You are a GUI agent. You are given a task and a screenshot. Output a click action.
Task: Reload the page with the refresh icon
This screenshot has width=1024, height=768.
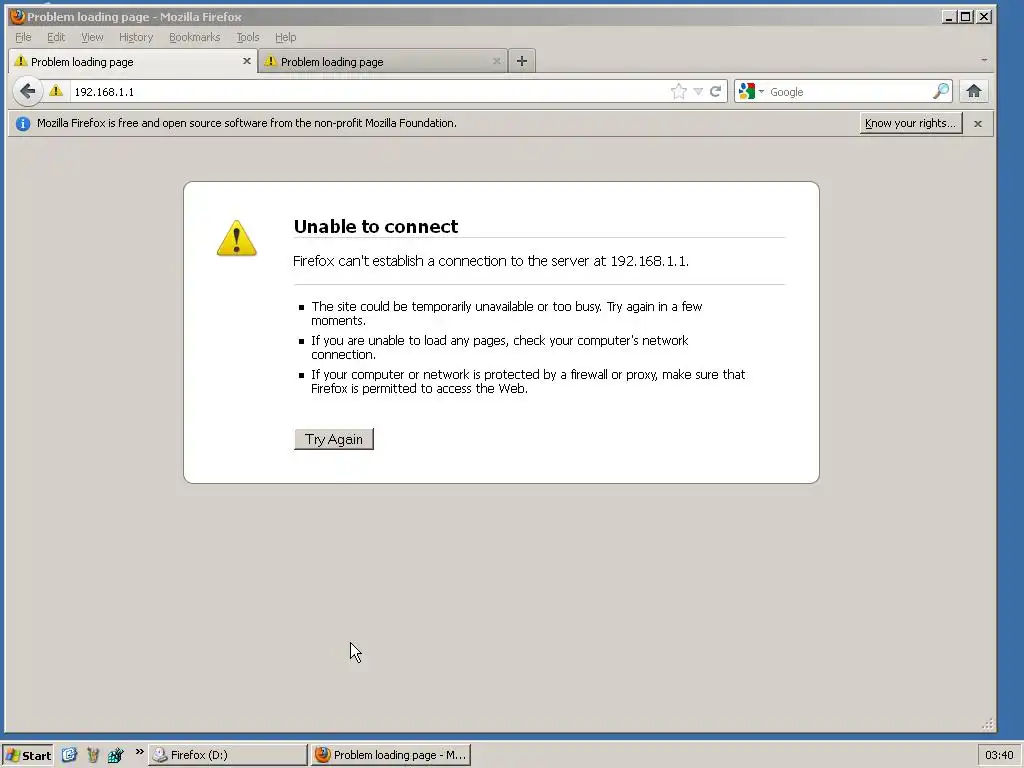[x=715, y=91]
